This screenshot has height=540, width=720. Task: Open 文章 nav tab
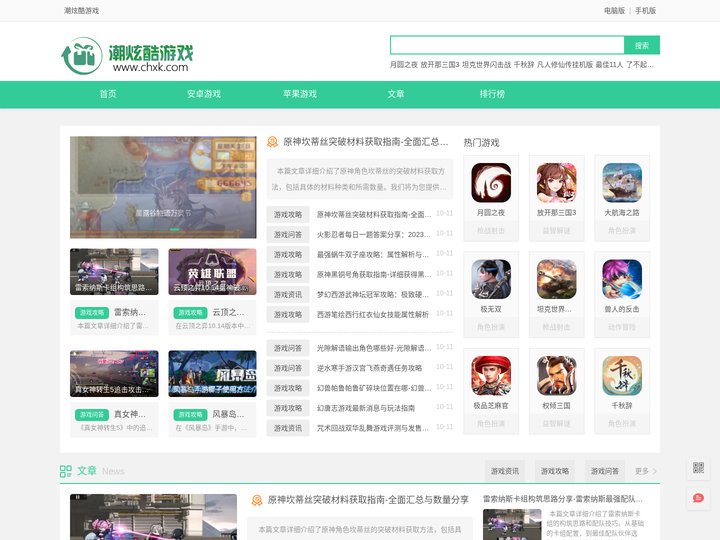(x=396, y=94)
